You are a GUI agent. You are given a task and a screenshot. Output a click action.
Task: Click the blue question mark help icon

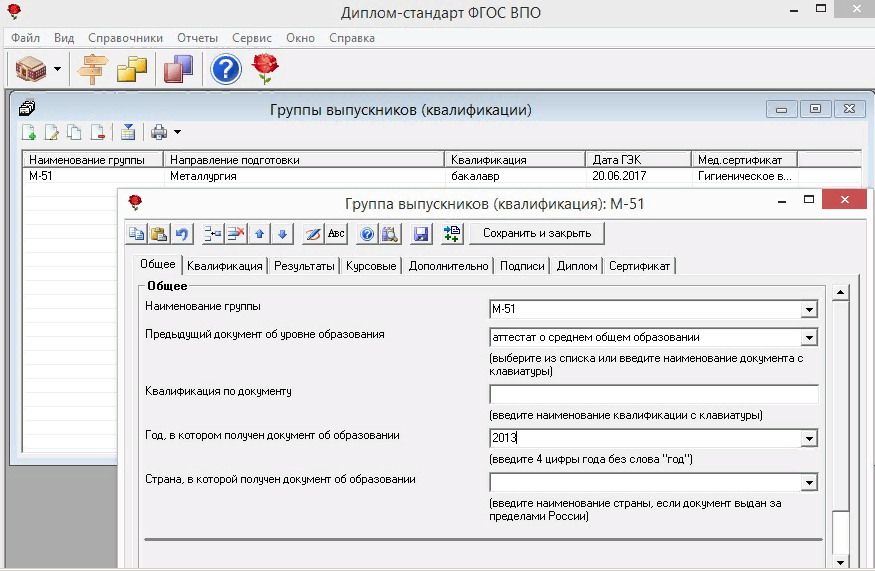click(x=226, y=69)
